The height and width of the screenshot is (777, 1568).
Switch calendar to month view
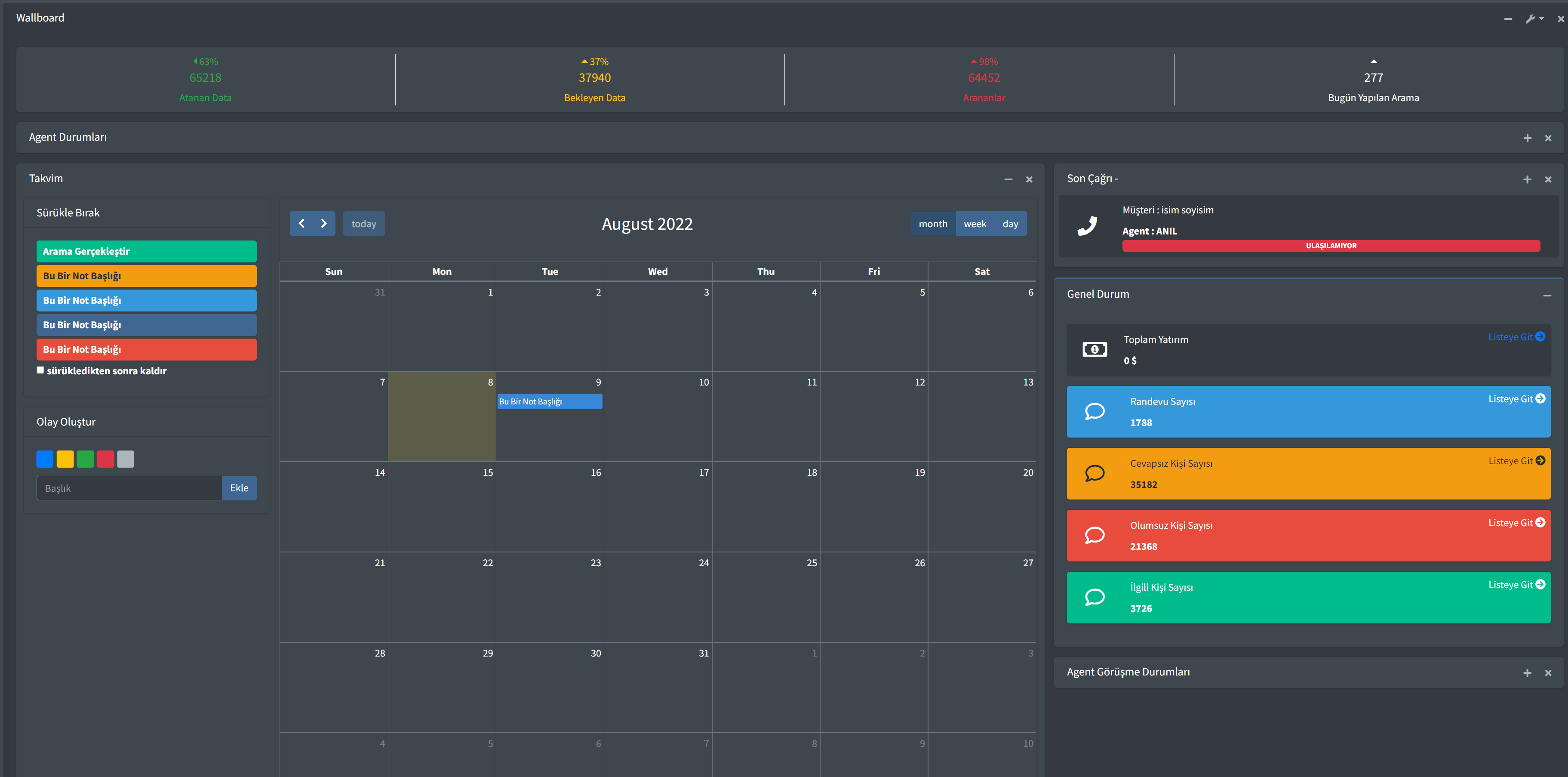point(932,223)
